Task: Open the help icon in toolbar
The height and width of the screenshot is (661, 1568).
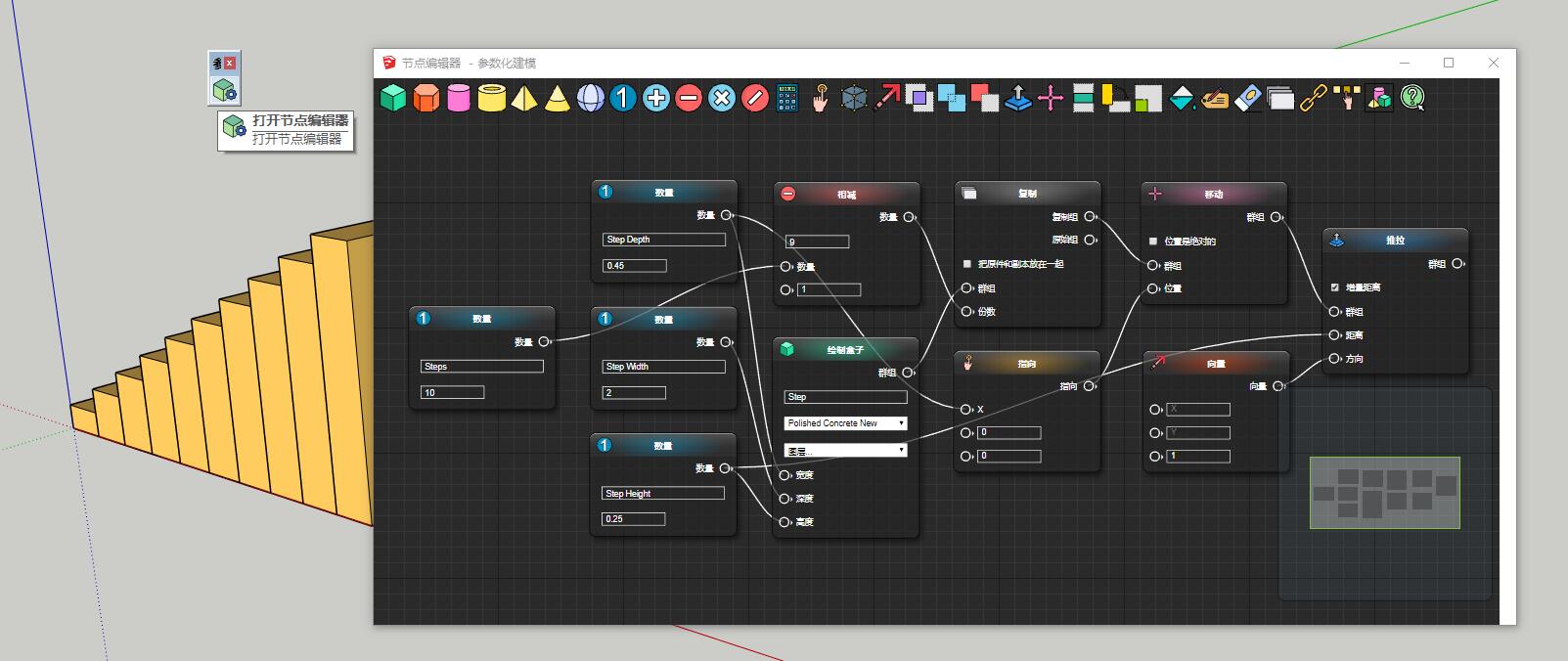Action: pyautogui.click(x=1412, y=98)
